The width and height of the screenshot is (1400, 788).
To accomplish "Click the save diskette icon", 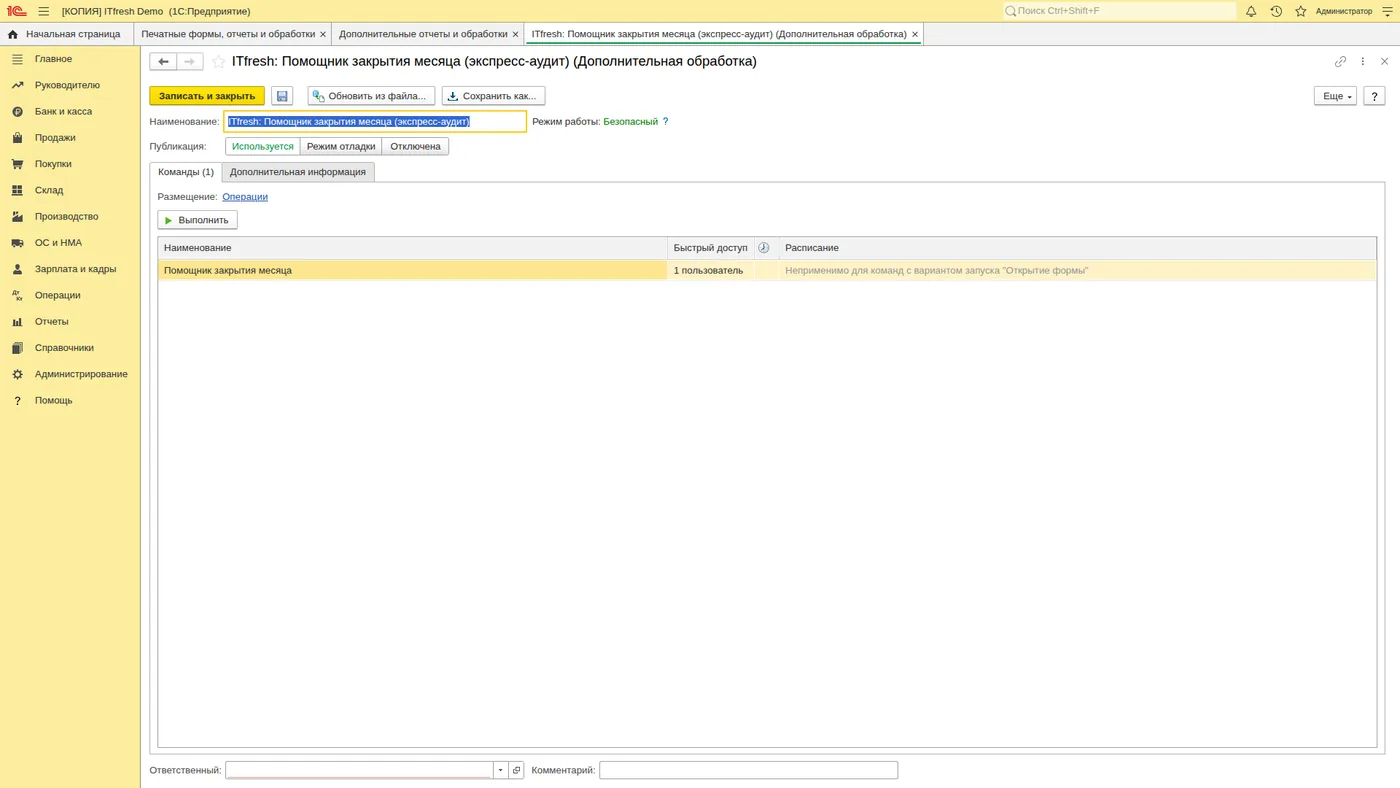I will [282, 96].
